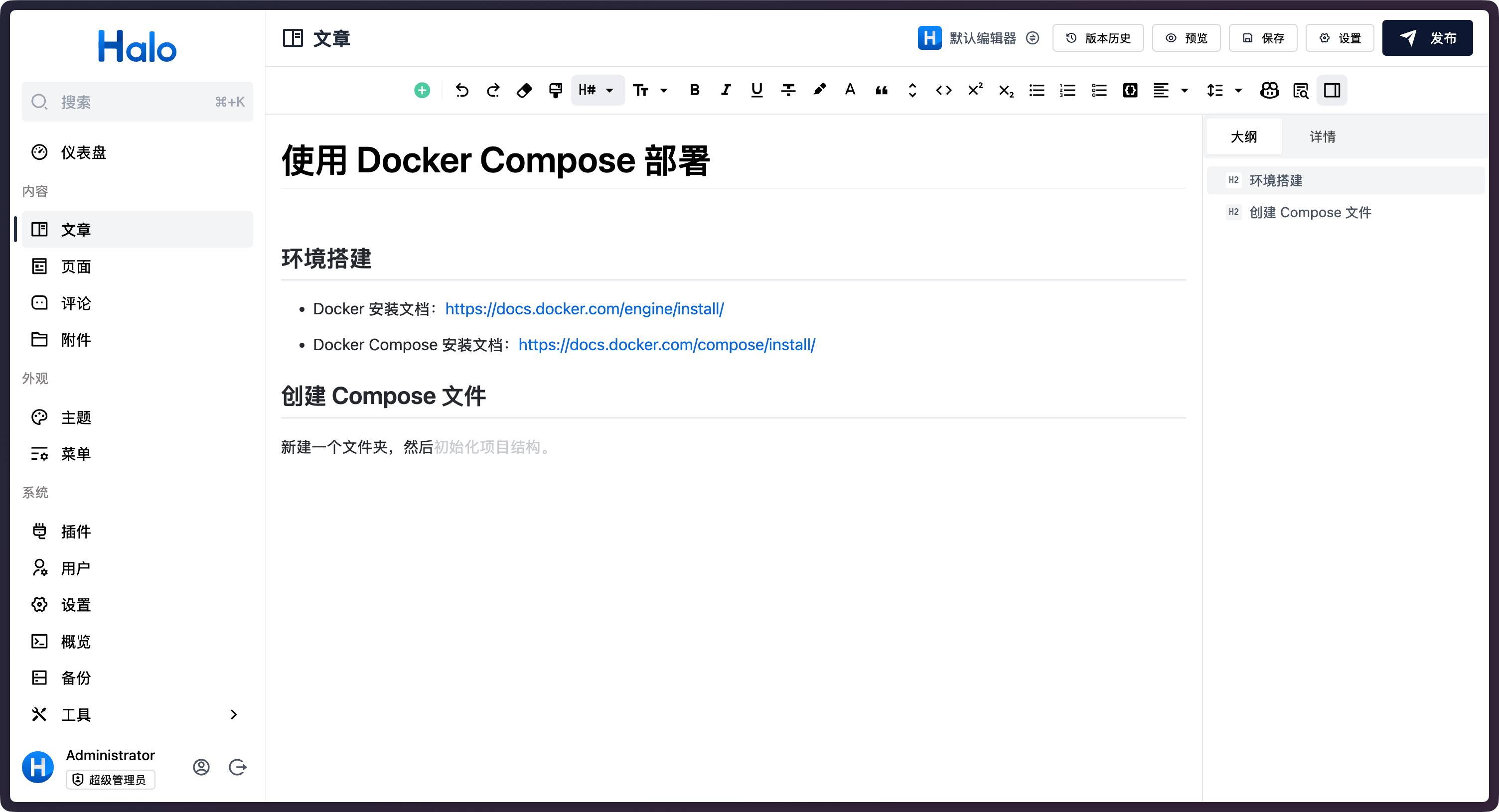Open the user profile icon
1499x812 pixels.
click(201, 767)
